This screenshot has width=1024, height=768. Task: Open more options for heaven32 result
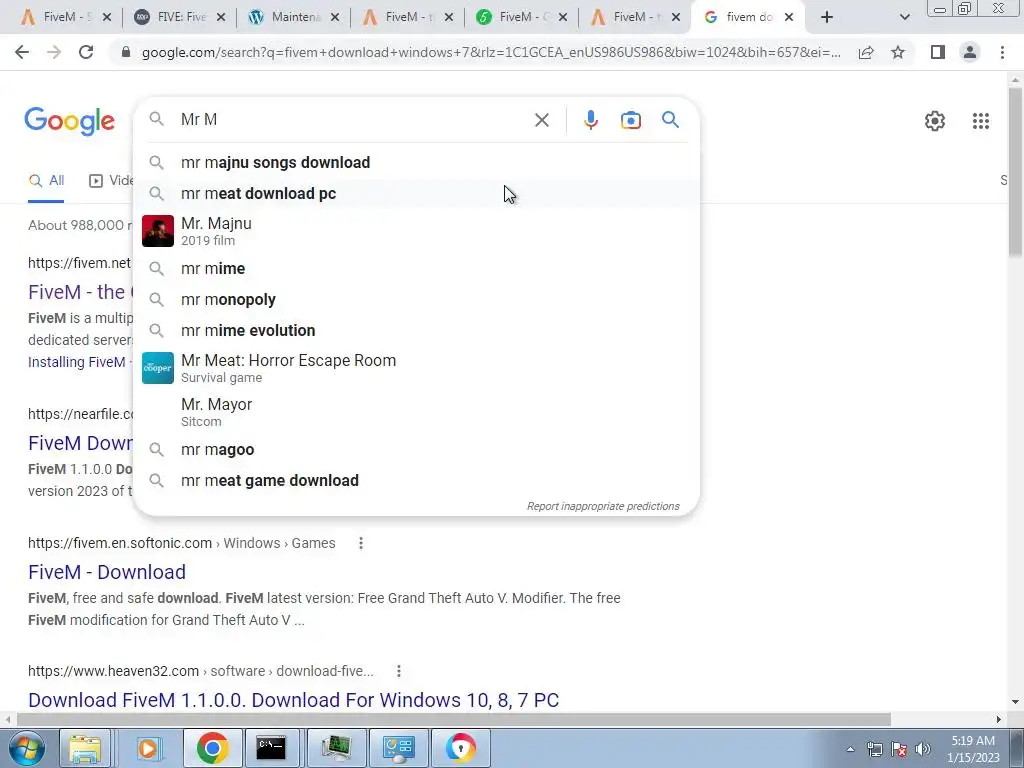pos(398,671)
